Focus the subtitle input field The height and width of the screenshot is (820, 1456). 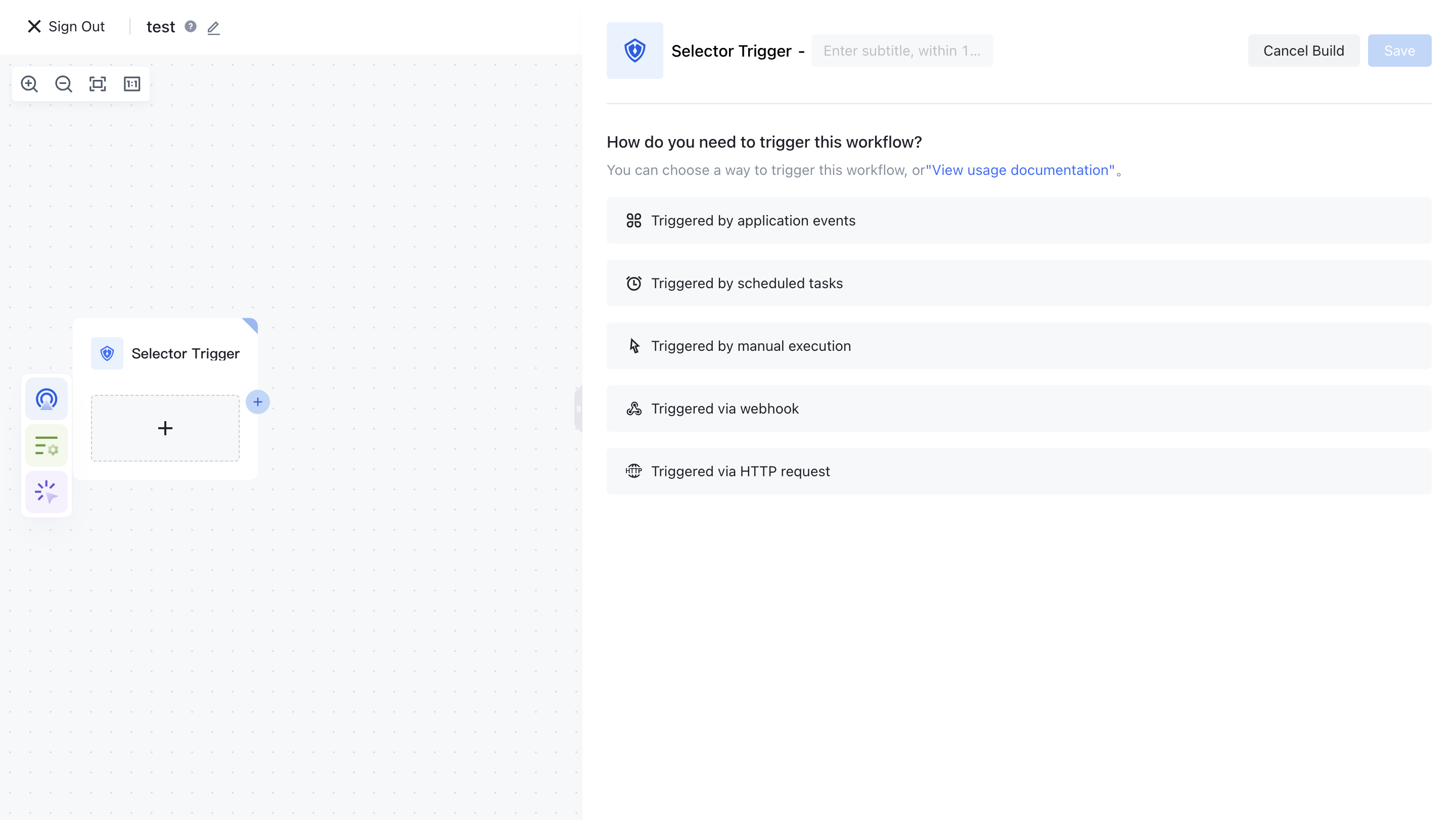[901, 51]
